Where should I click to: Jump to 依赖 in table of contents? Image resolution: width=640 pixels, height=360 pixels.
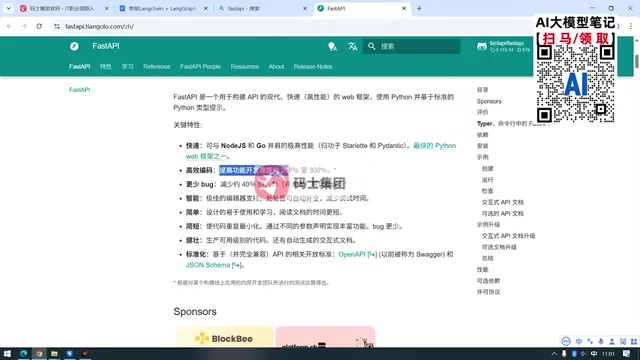point(482,135)
